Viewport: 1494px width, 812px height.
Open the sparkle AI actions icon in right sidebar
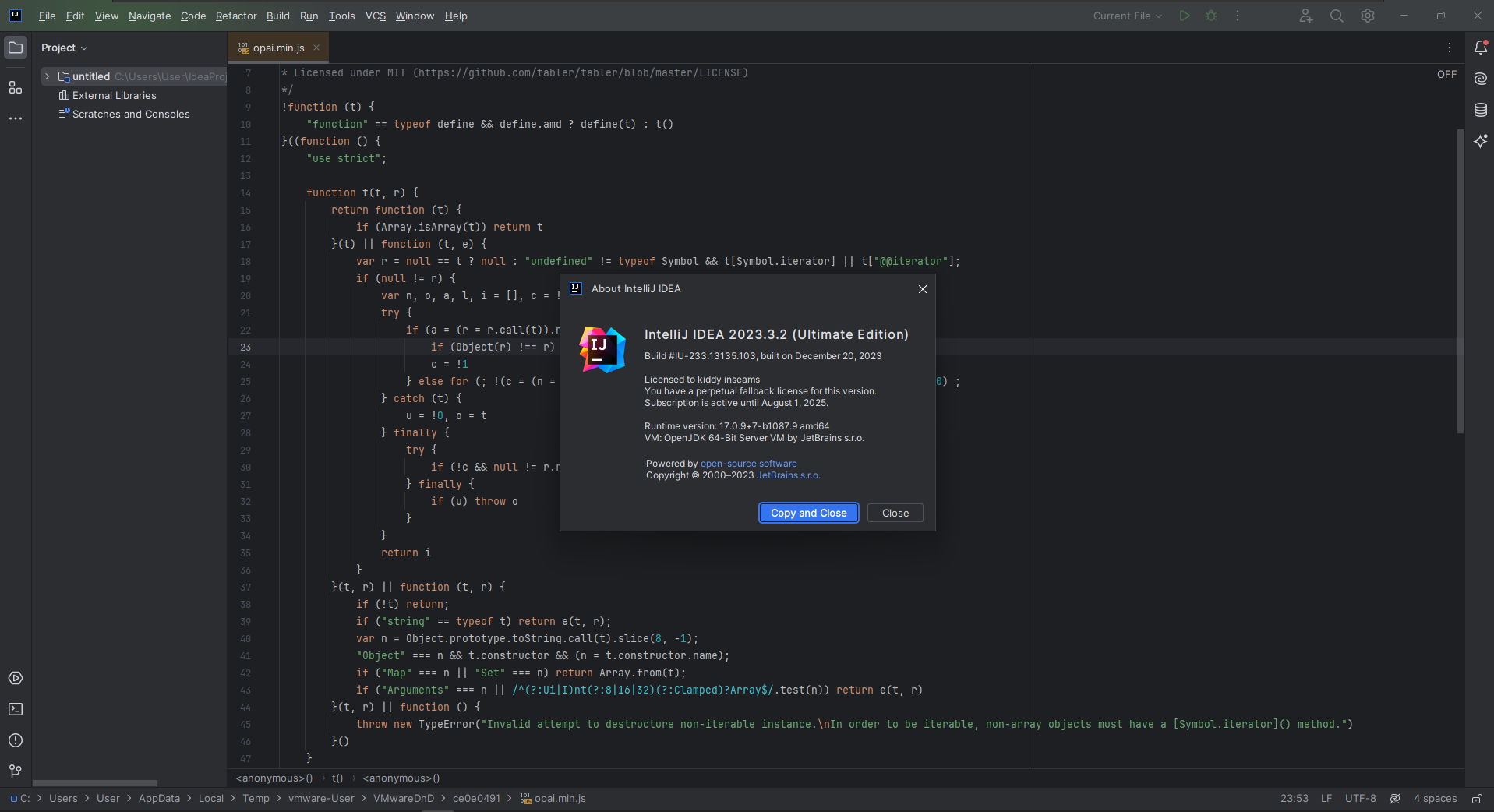click(1481, 141)
